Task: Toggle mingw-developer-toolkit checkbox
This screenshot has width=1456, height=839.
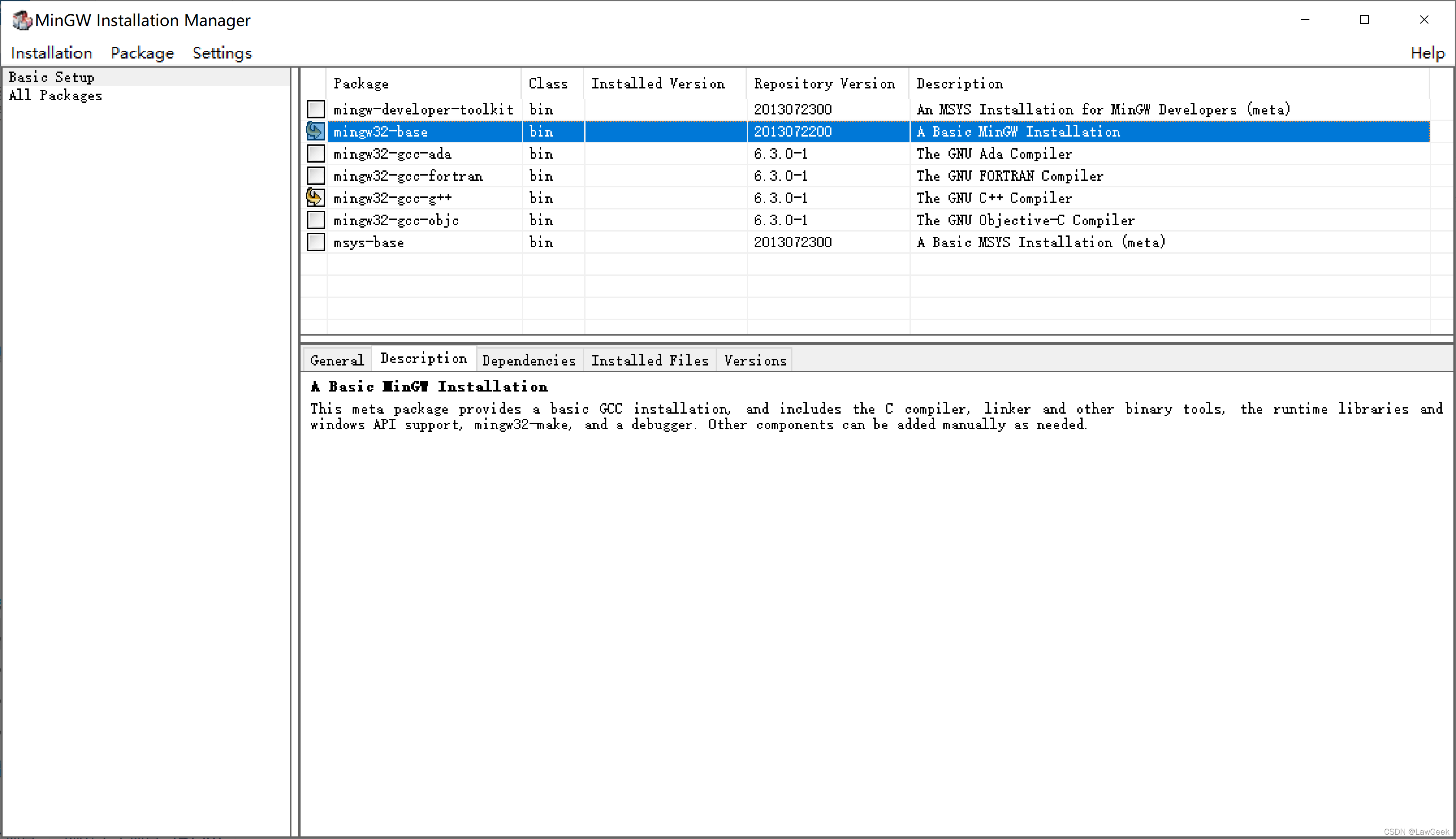Action: coord(316,109)
